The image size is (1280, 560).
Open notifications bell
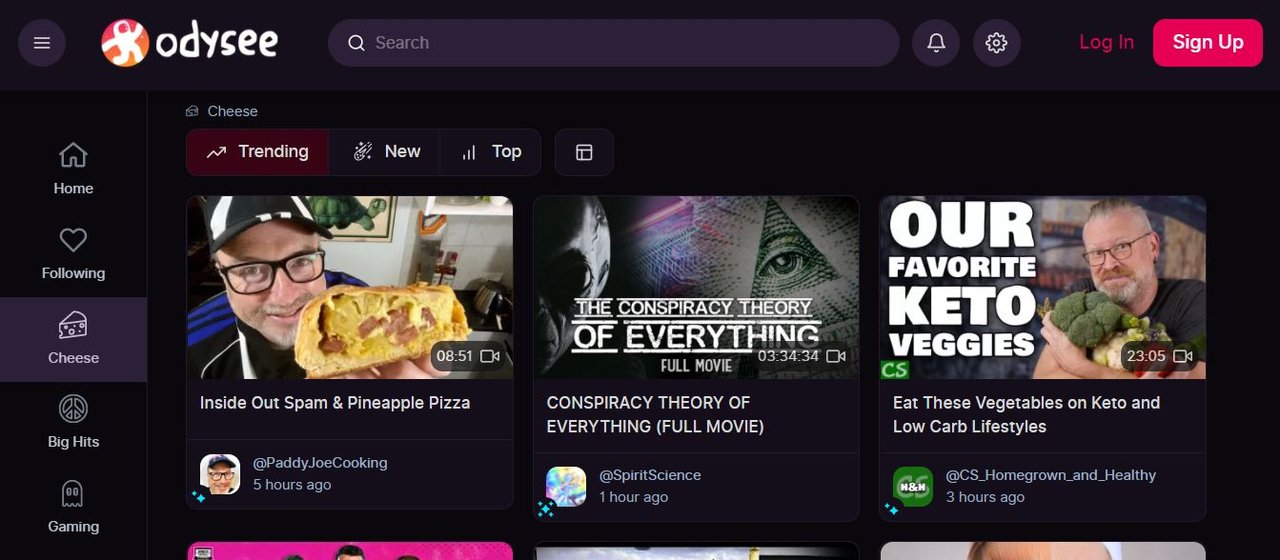pos(936,43)
